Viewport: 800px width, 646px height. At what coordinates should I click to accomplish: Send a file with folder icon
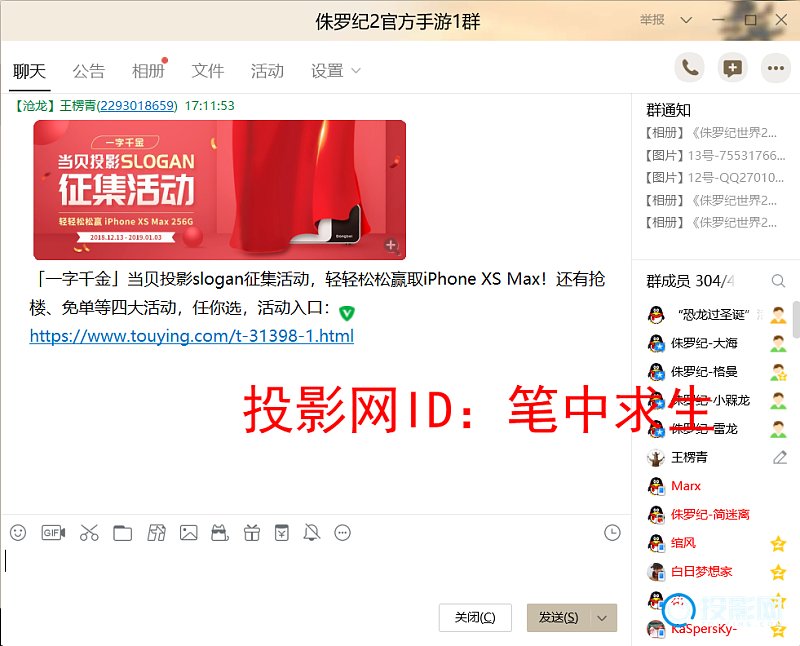click(122, 533)
